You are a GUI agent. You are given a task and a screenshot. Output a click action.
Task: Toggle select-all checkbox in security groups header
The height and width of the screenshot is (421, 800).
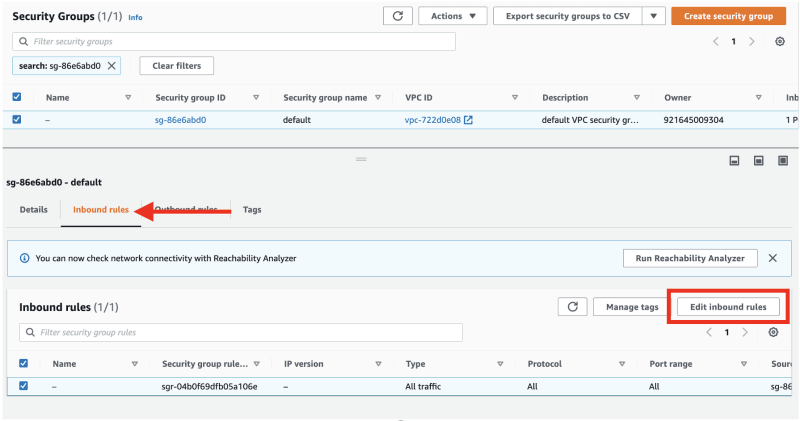[17, 97]
